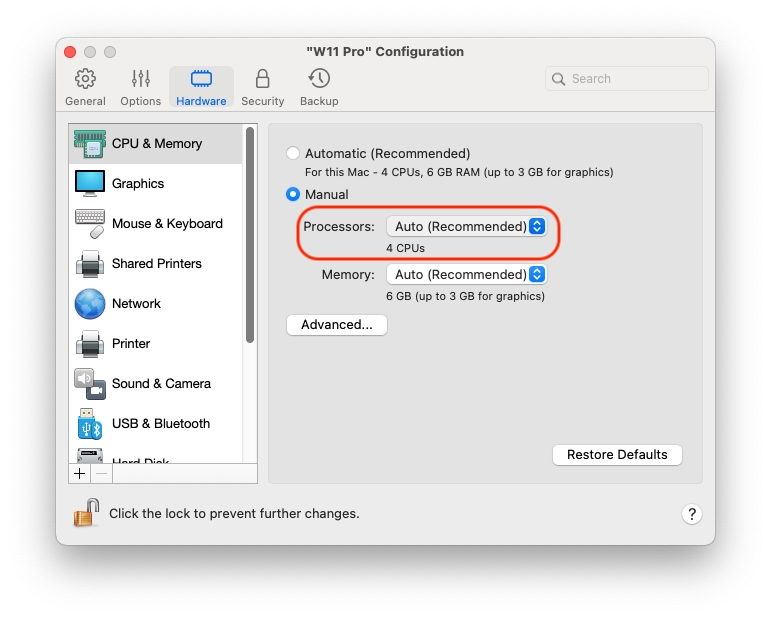Click the Advanced... button

(x=336, y=325)
